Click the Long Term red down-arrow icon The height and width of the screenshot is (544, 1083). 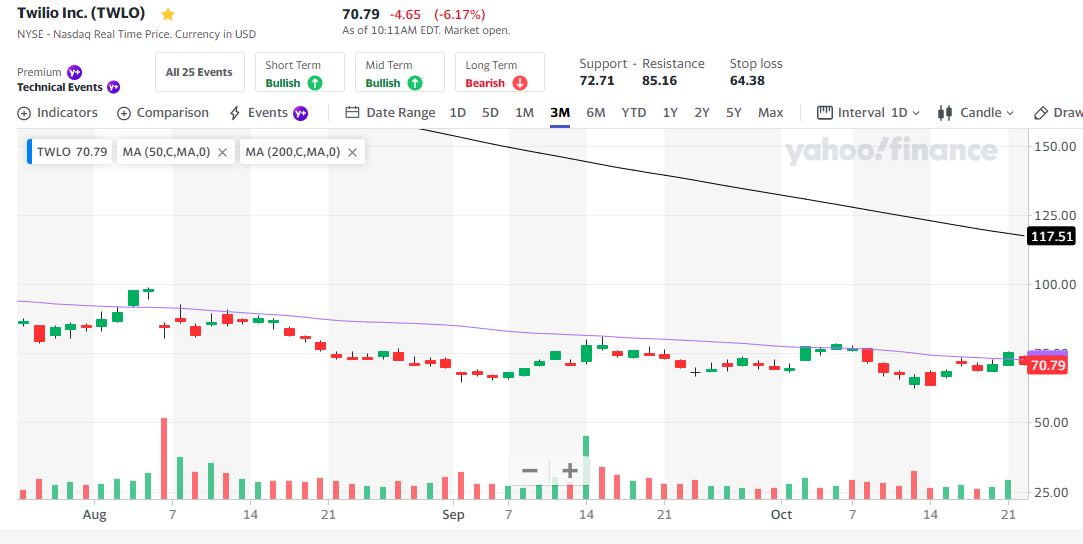(x=519, y=83)
